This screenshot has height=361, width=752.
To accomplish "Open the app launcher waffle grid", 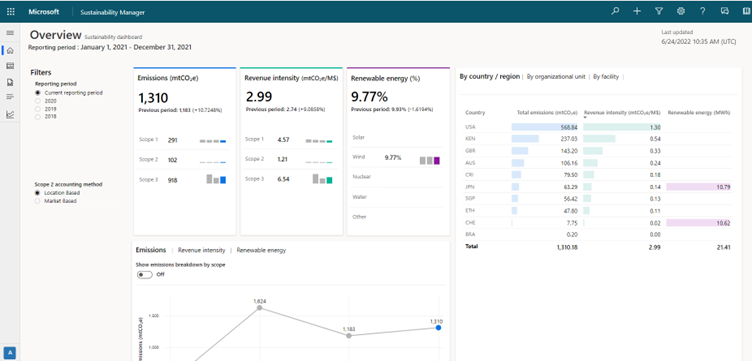I will point(11,12).
